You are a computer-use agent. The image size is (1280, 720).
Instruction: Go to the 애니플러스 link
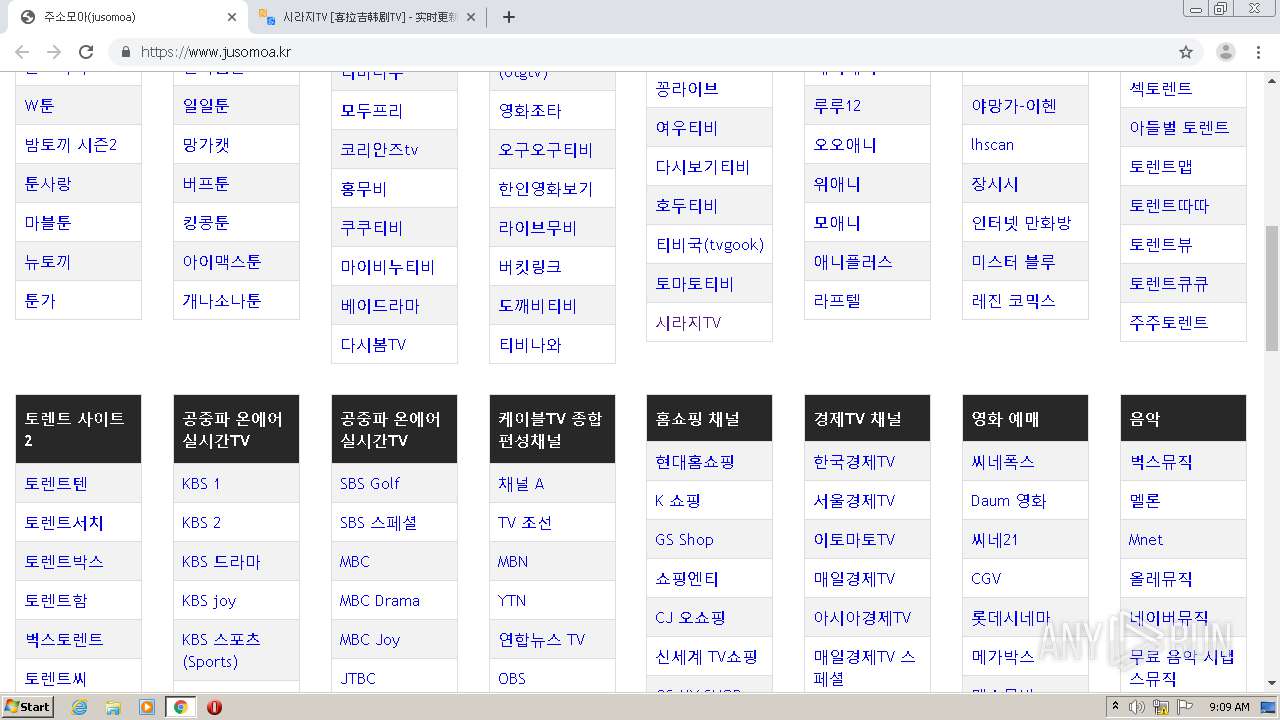tap(853, 261)
